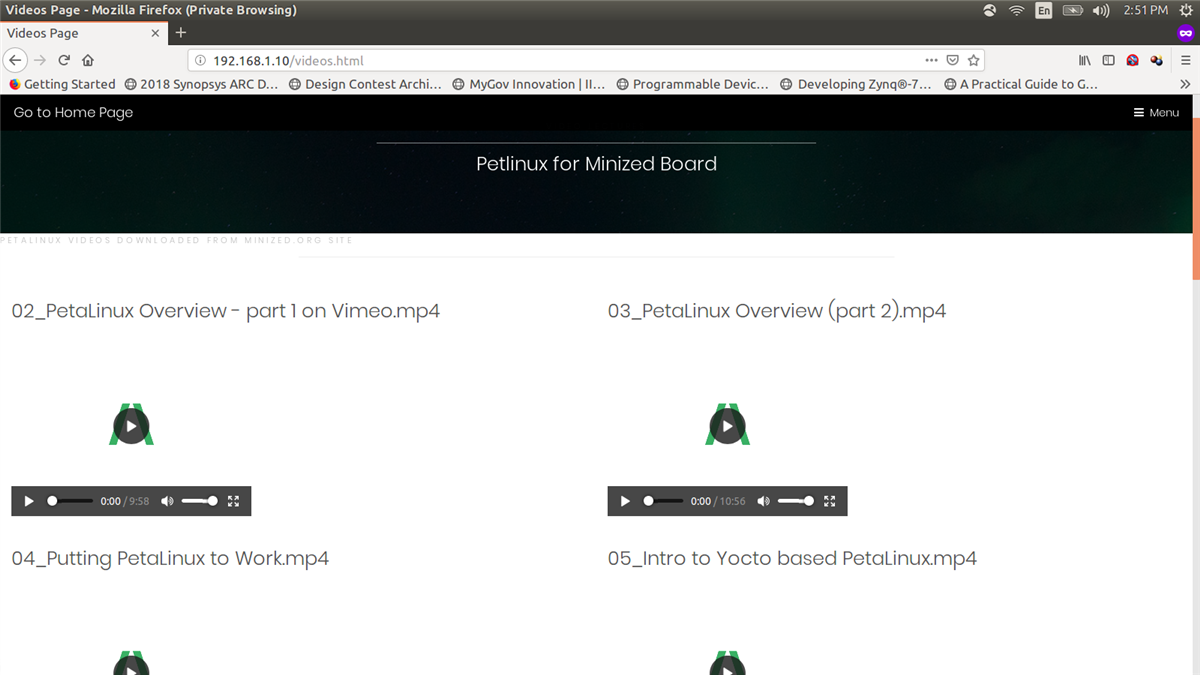Mute the 02_PetaLinux Overview video
This screenshot has height=675, width=1200.
[x=167, y=501]
